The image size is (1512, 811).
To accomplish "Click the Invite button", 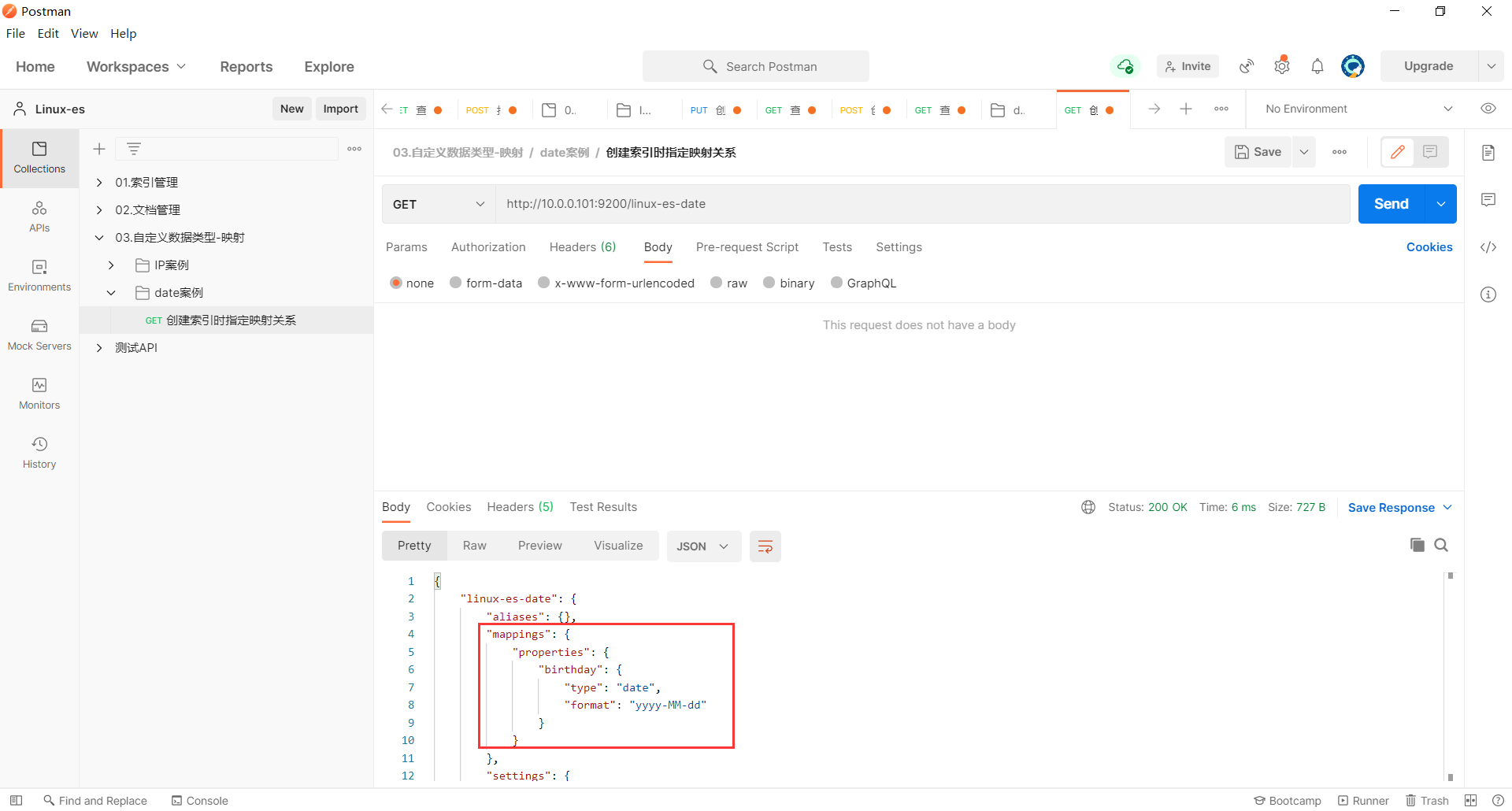I will click(x=1188, y=66).
